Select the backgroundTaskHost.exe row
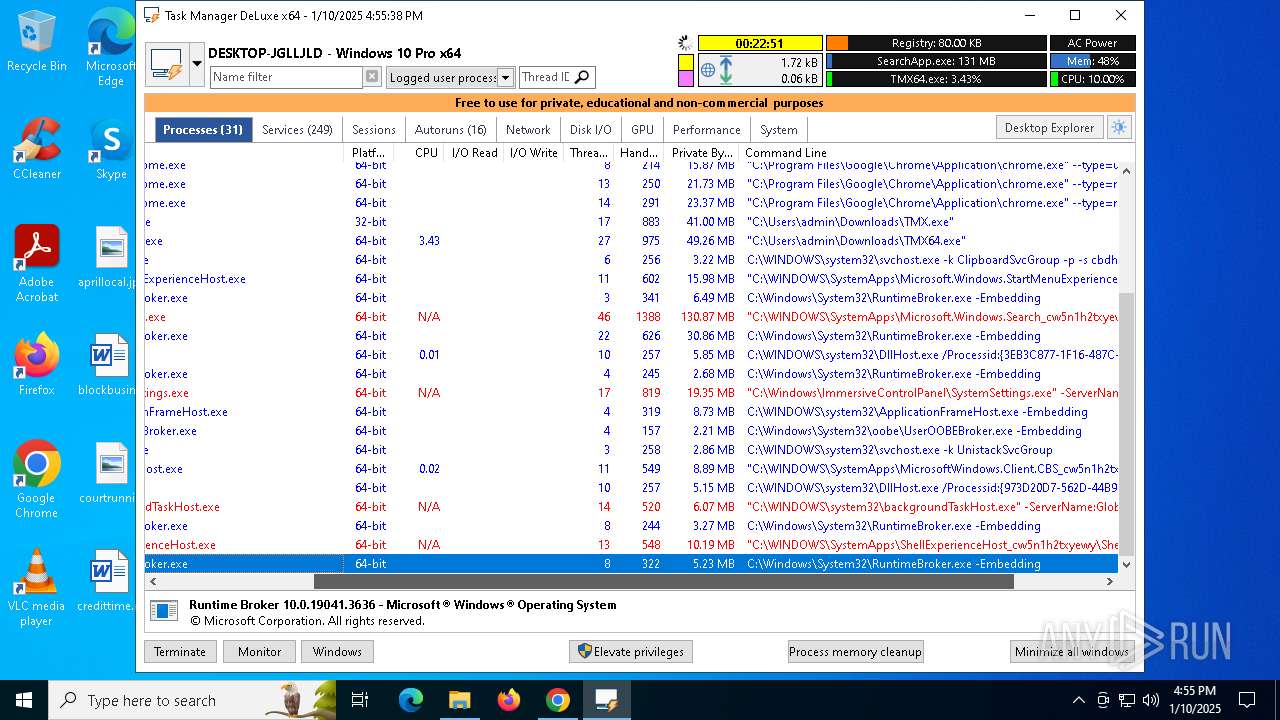 [x=631, y=507]
